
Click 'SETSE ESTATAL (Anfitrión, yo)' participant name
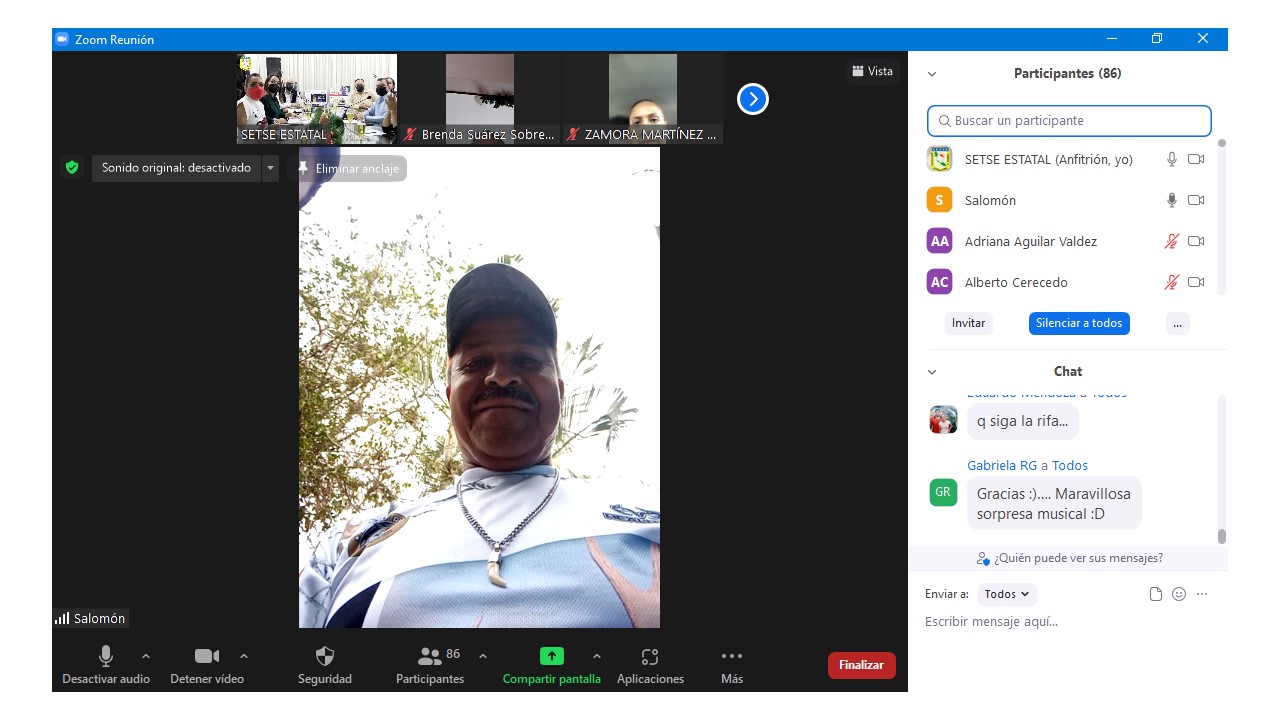click(1049, 159)
